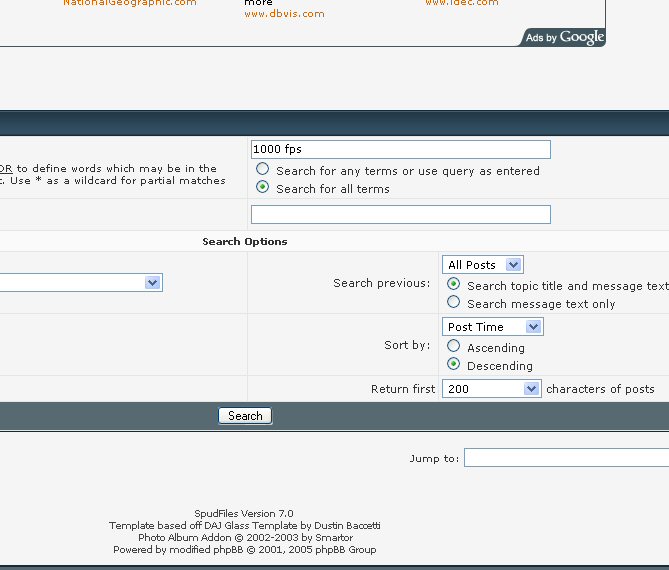Set sort order to Ascending
Viewport: 669px width, 570px height.
coord(455,347)
